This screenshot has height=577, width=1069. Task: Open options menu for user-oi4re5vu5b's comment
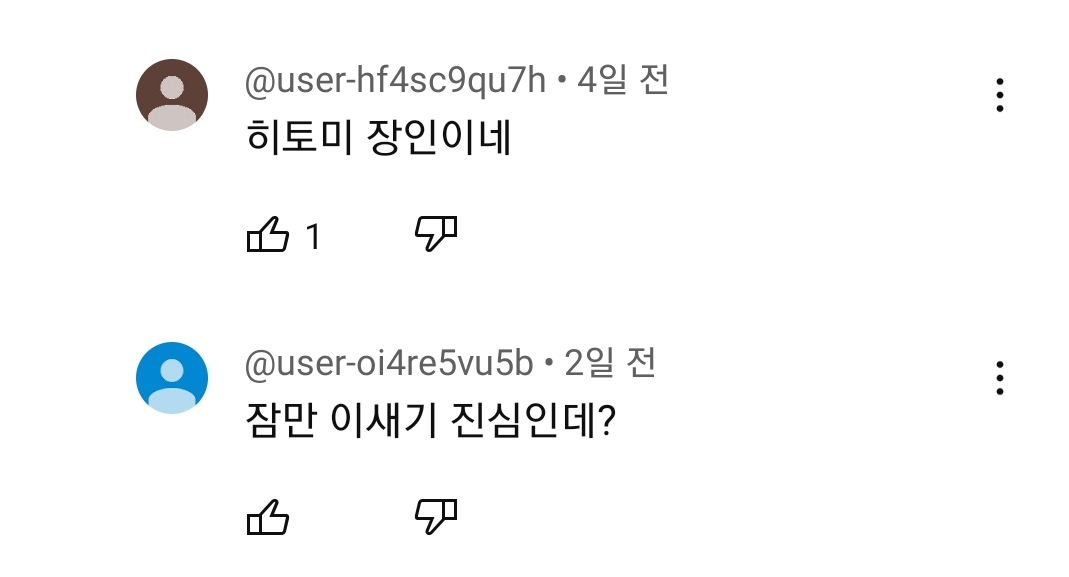click(999, 378)
